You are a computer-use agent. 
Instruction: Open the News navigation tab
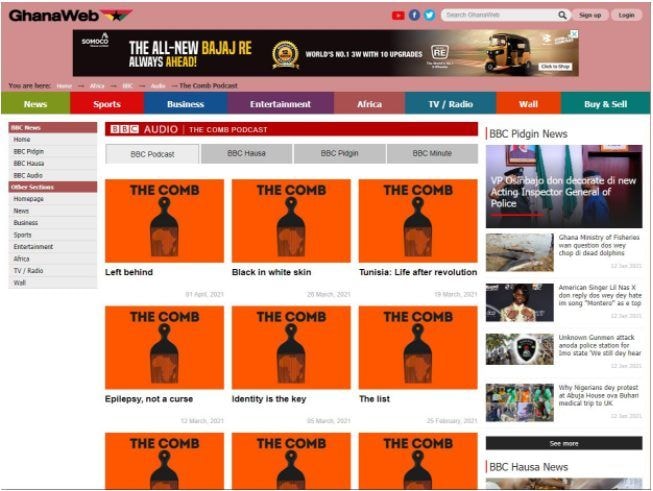point(35,104)
